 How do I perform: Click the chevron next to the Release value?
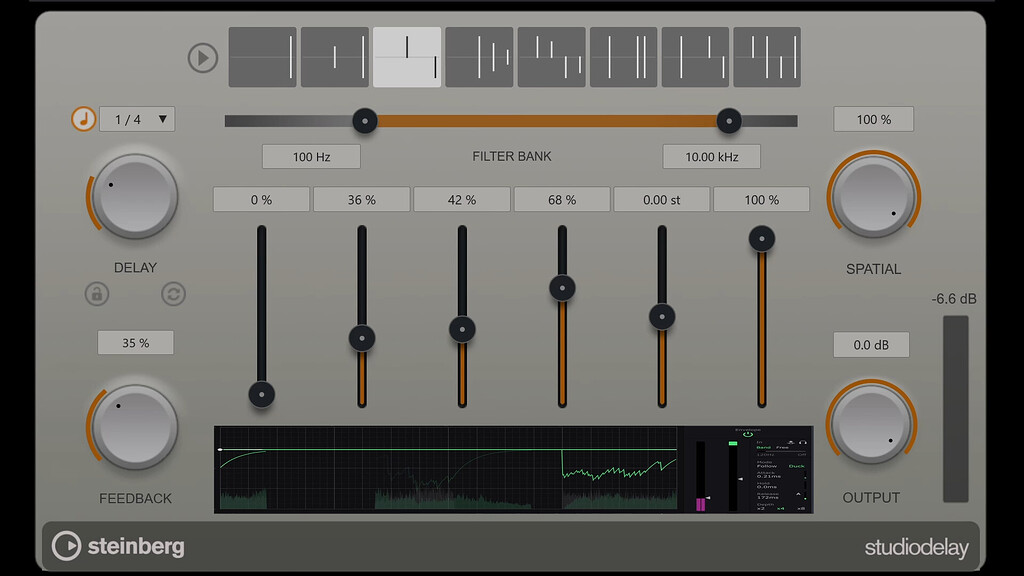798,494
